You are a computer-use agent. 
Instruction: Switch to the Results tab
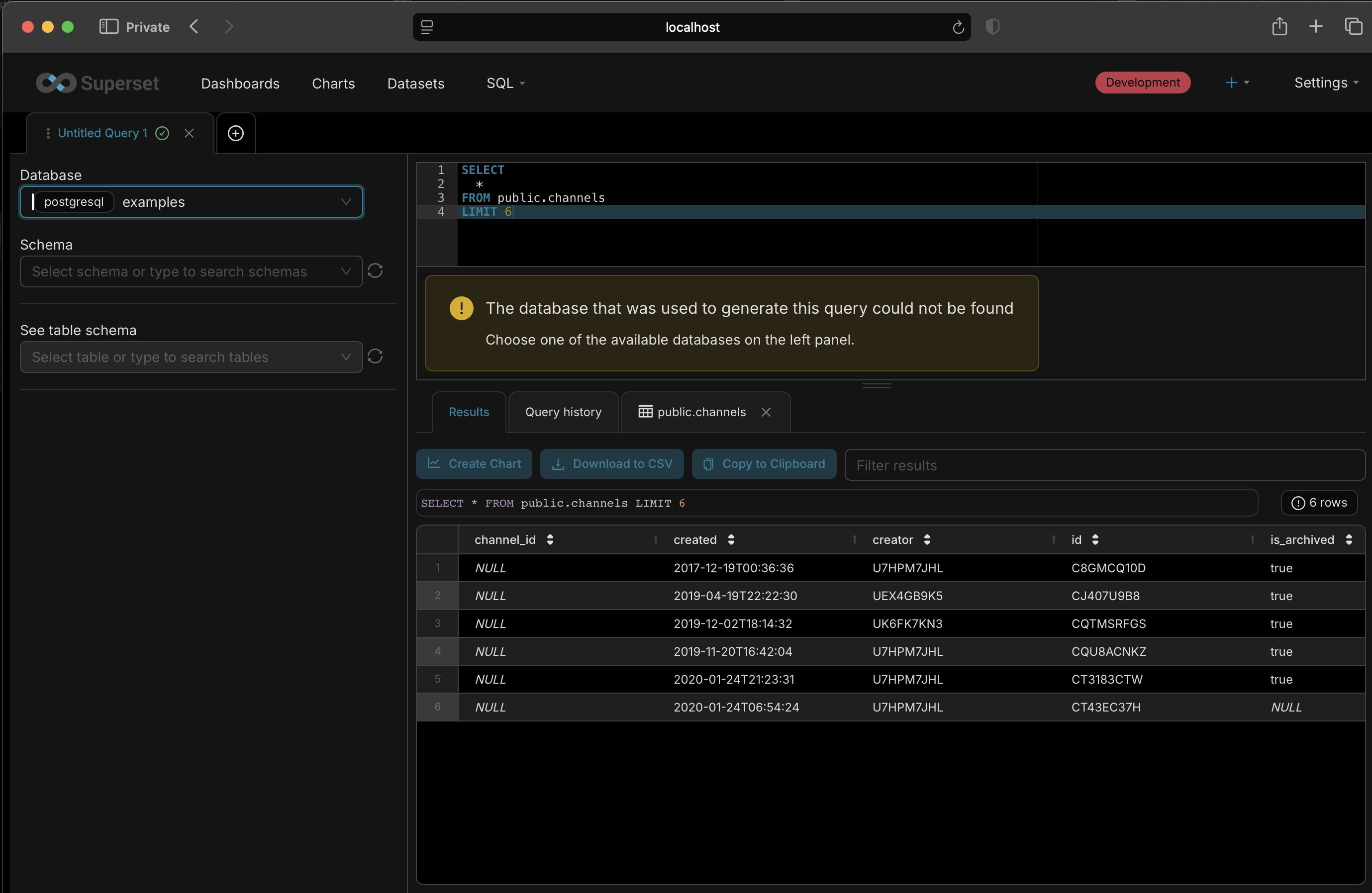coord(469,412)
